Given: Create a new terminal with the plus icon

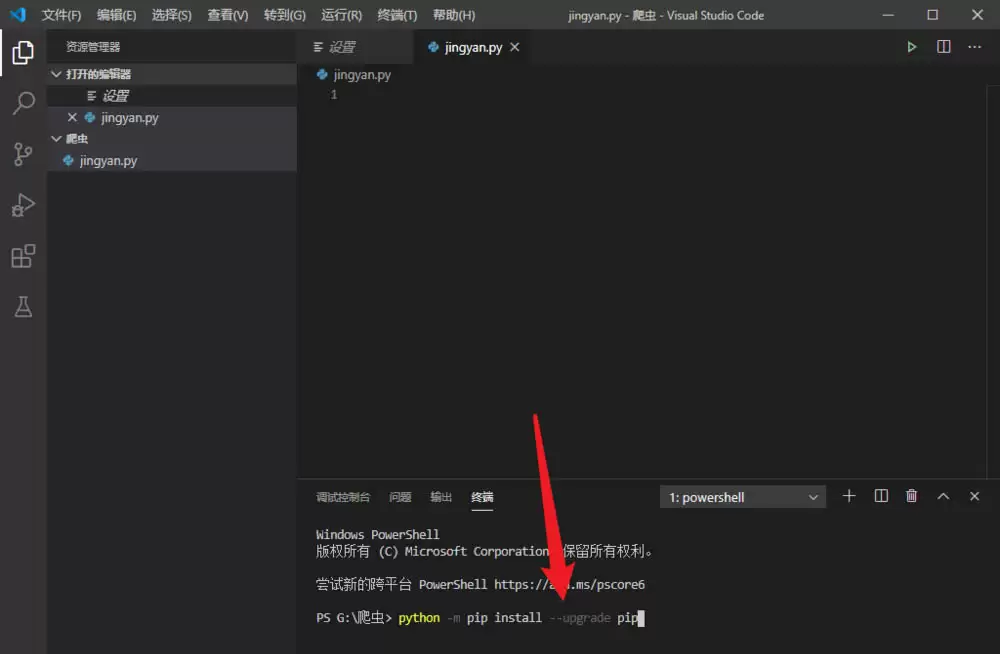Looking at the screenshot, I should 848,495.
